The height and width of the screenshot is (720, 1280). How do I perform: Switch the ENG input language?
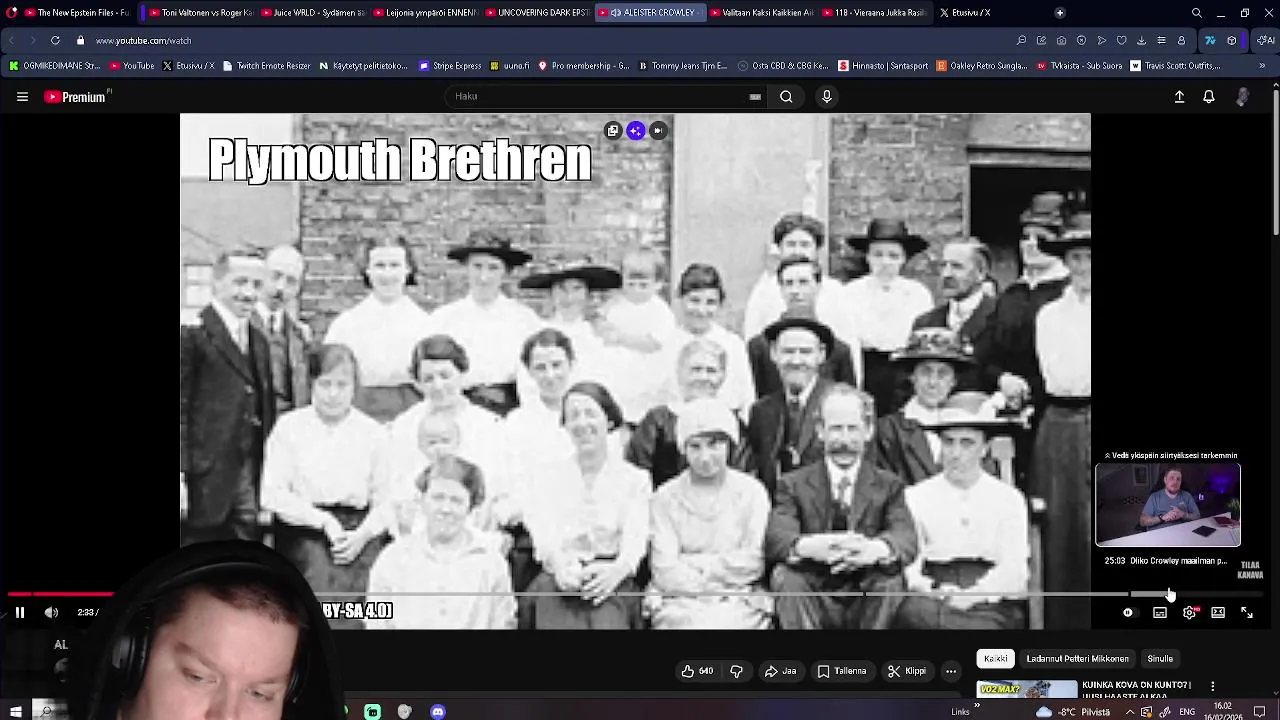[1187, 712]
